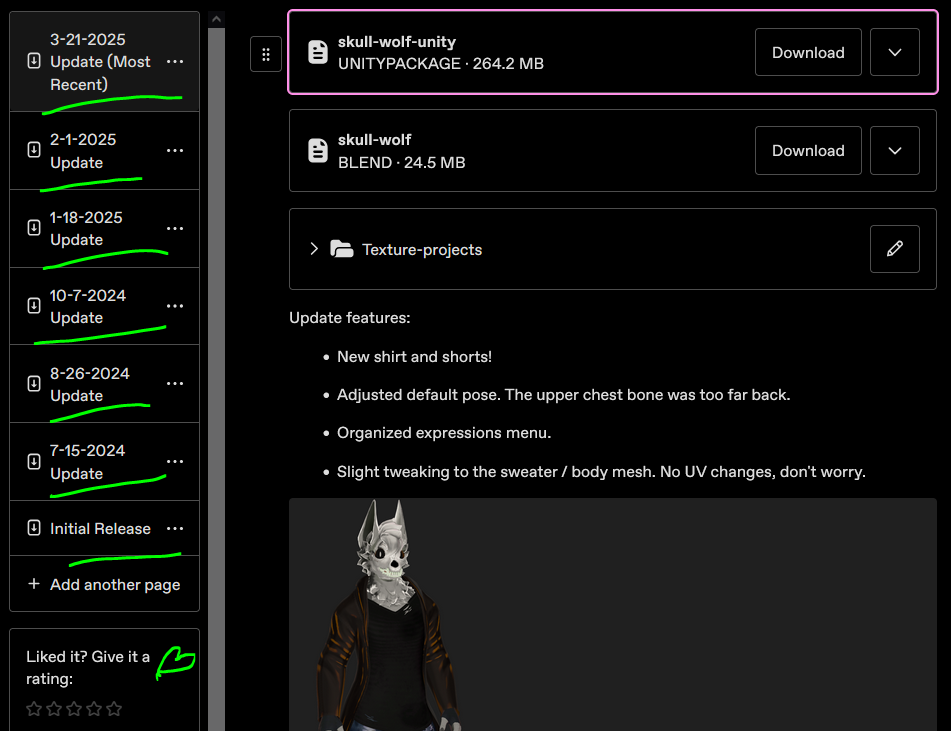The image size is (951, 731).
Task: Open options menu for 2-1-2025 Update page
Action: (175, 150)
